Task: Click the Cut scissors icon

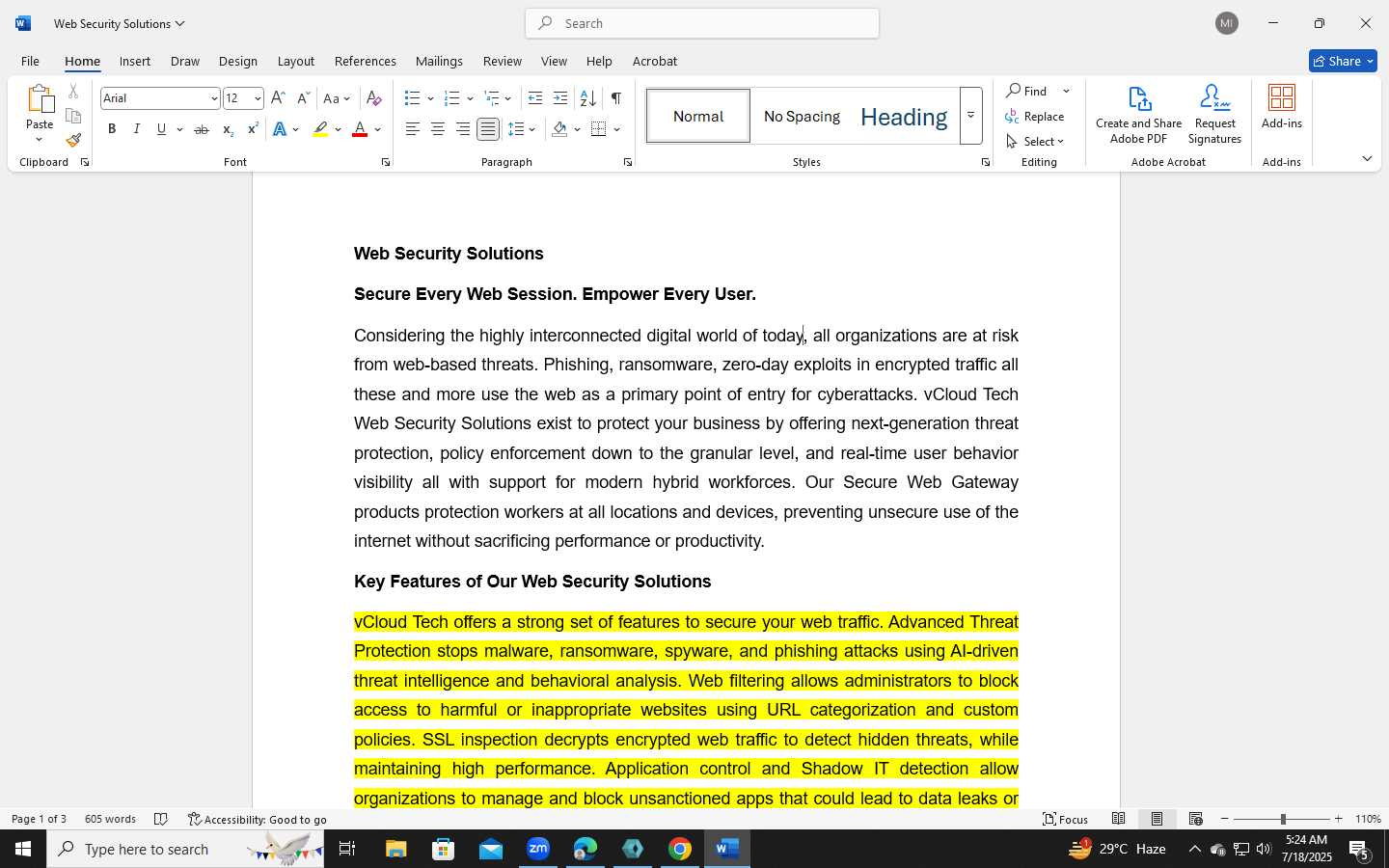Action: point(73,92)
